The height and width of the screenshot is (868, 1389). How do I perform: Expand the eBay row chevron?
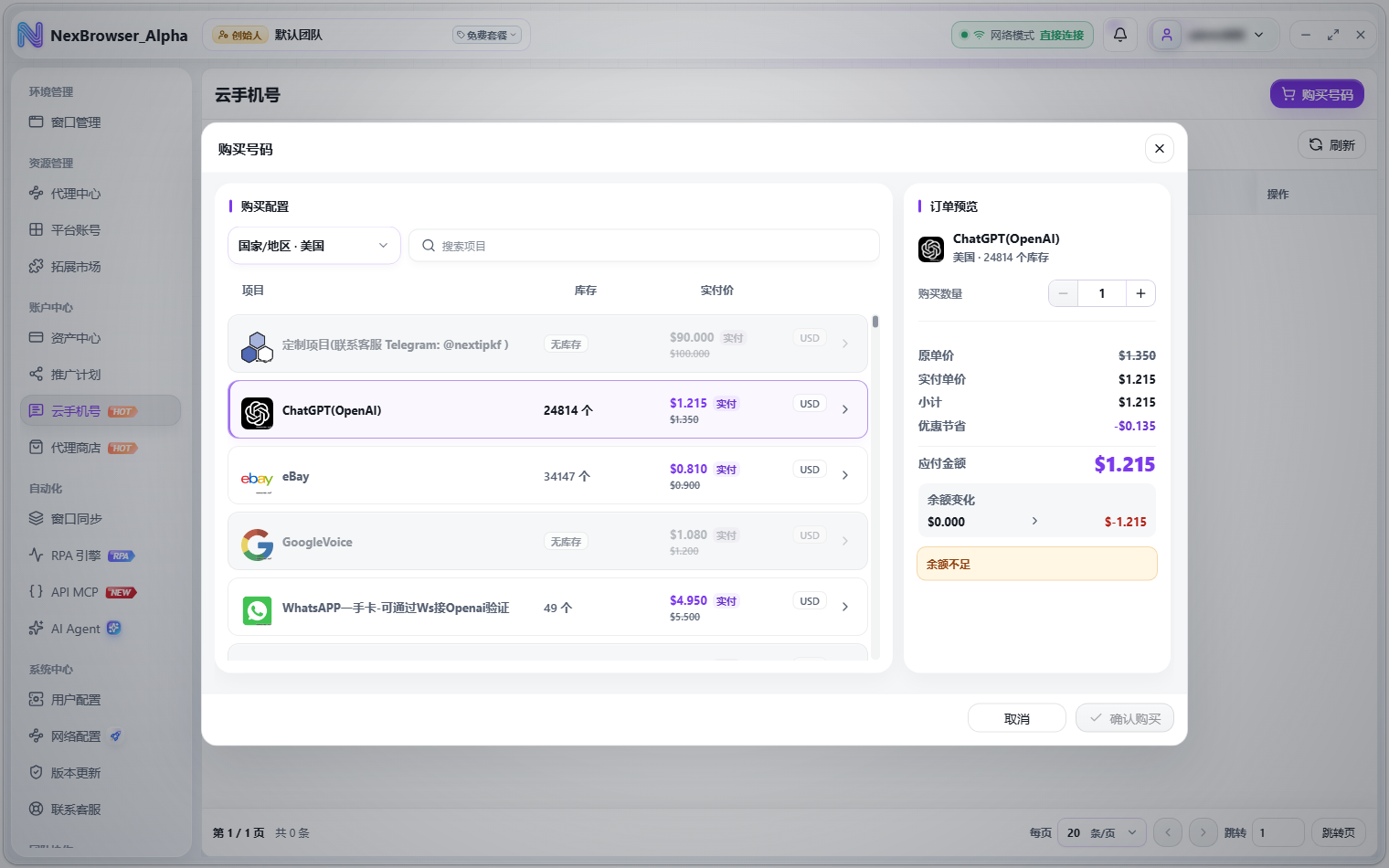pos(845,475)
